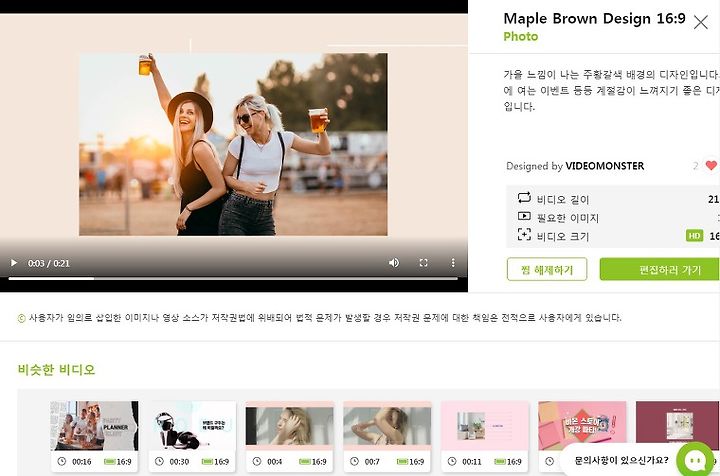Click the 비디오 크기 label text
This screenshot has height=476, width=720.
pos(562,236)
